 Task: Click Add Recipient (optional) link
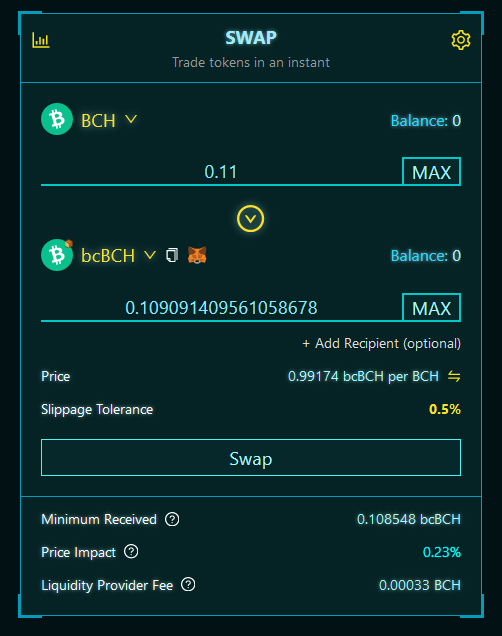pyautogui.click(x=382, y=344)
